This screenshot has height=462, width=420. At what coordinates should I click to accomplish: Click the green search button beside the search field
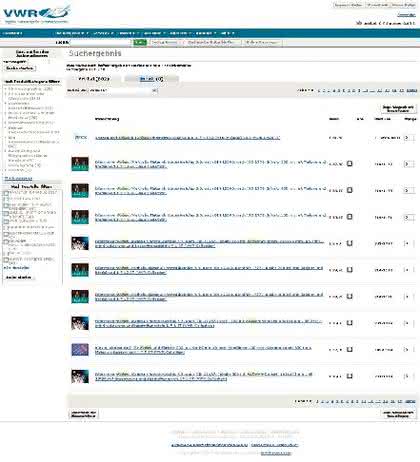pyautogui.click(x=140, y=42)
